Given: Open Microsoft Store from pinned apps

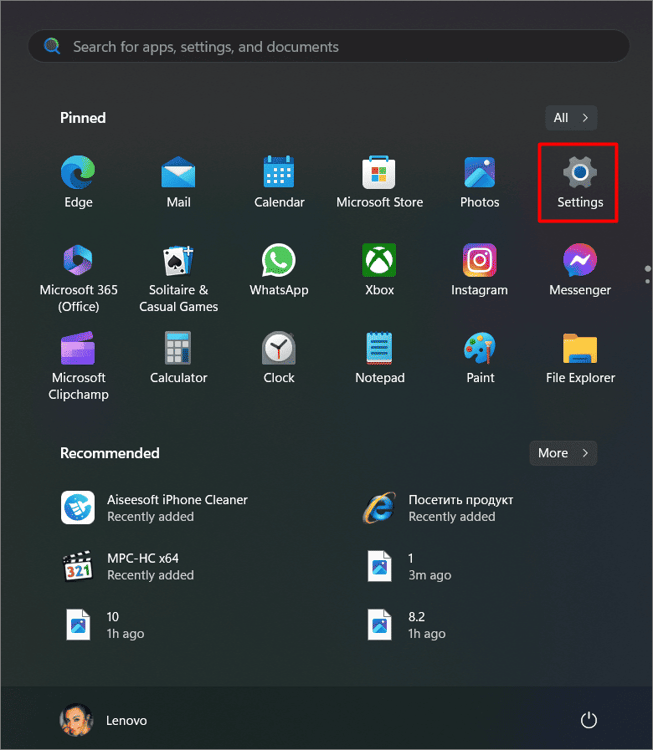Looking at the screenshot, I should [379, 175].
